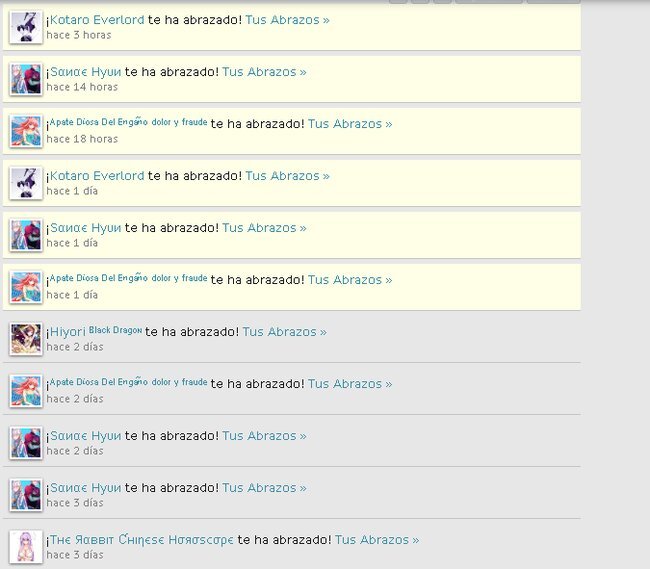
Task: Click Sanae Hyun avatar in 14 hours notification
Action: pos(26,79)
